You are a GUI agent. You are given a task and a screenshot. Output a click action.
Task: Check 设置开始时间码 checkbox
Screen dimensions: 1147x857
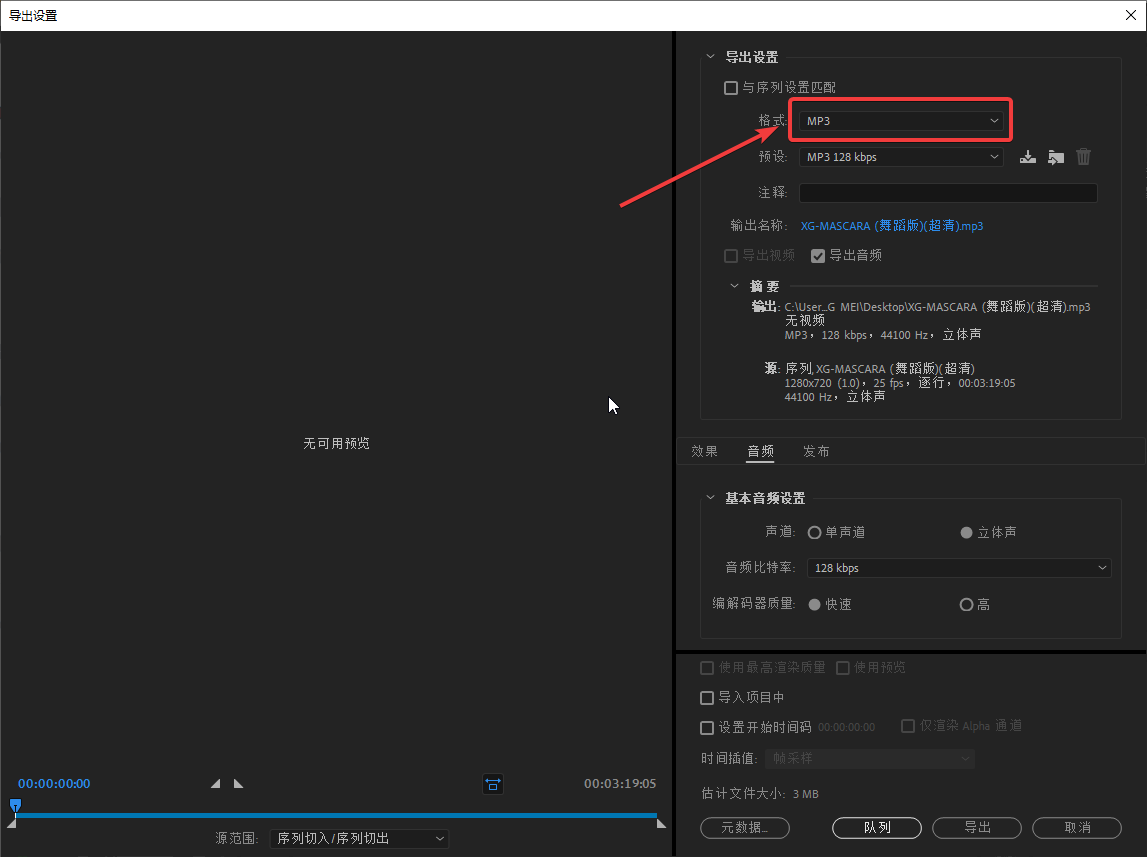pyautogui.click(x=707, y=728)
